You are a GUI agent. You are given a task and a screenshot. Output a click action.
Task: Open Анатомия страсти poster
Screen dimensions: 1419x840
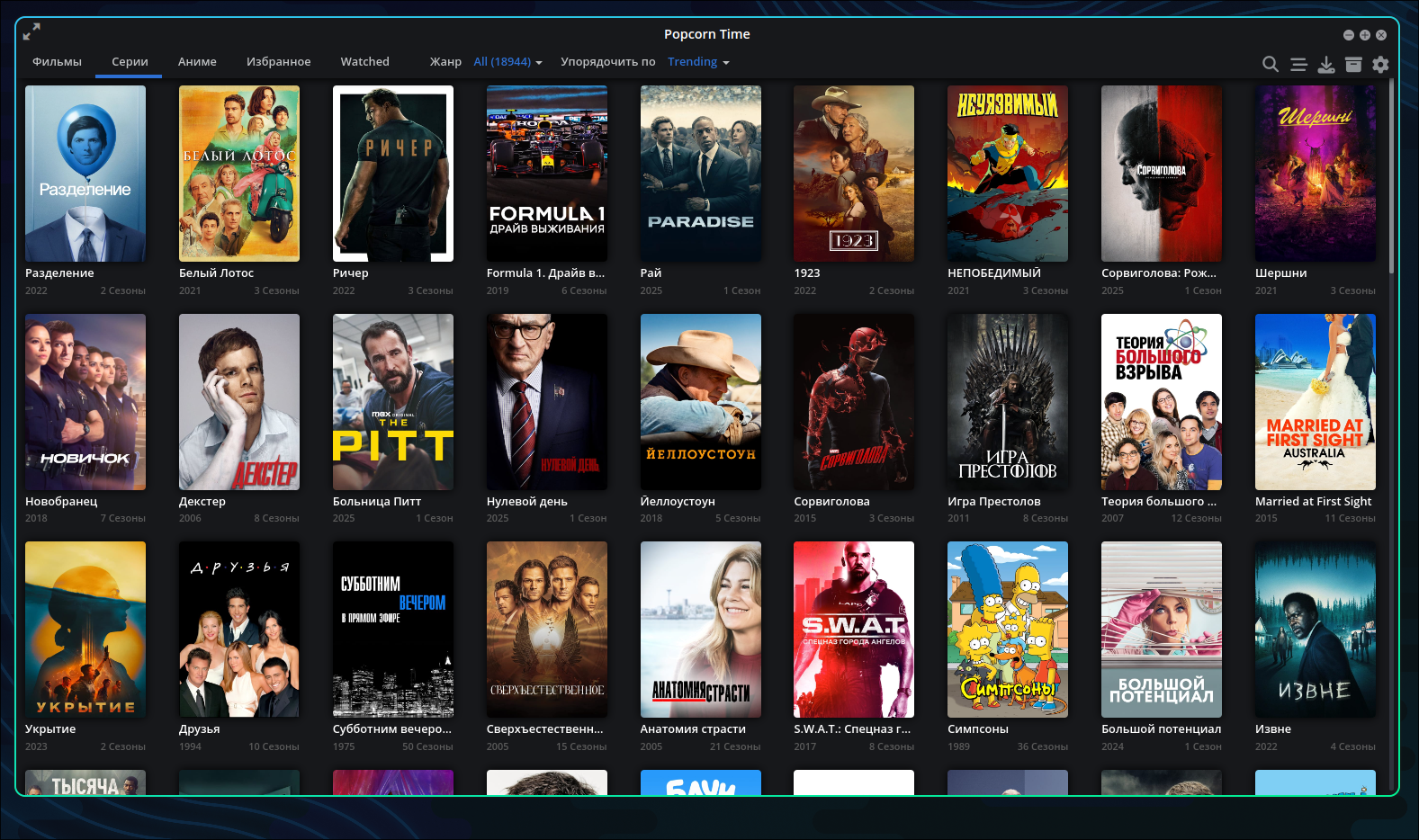click(x=701, y=630)
